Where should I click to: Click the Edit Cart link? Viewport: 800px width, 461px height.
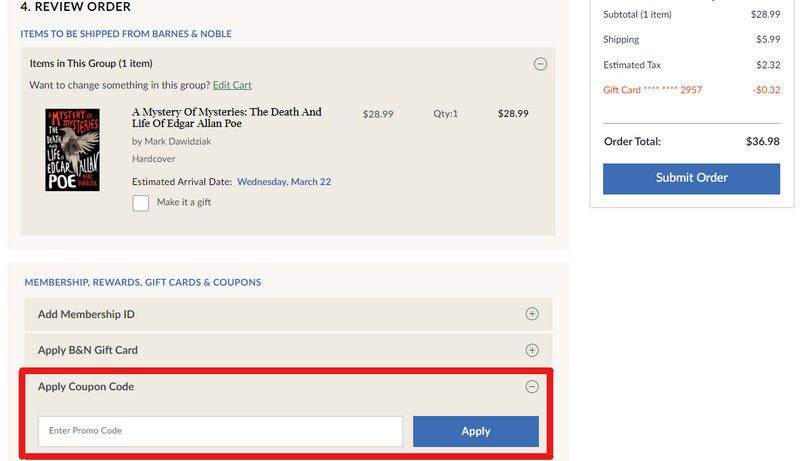pos(232,86)
